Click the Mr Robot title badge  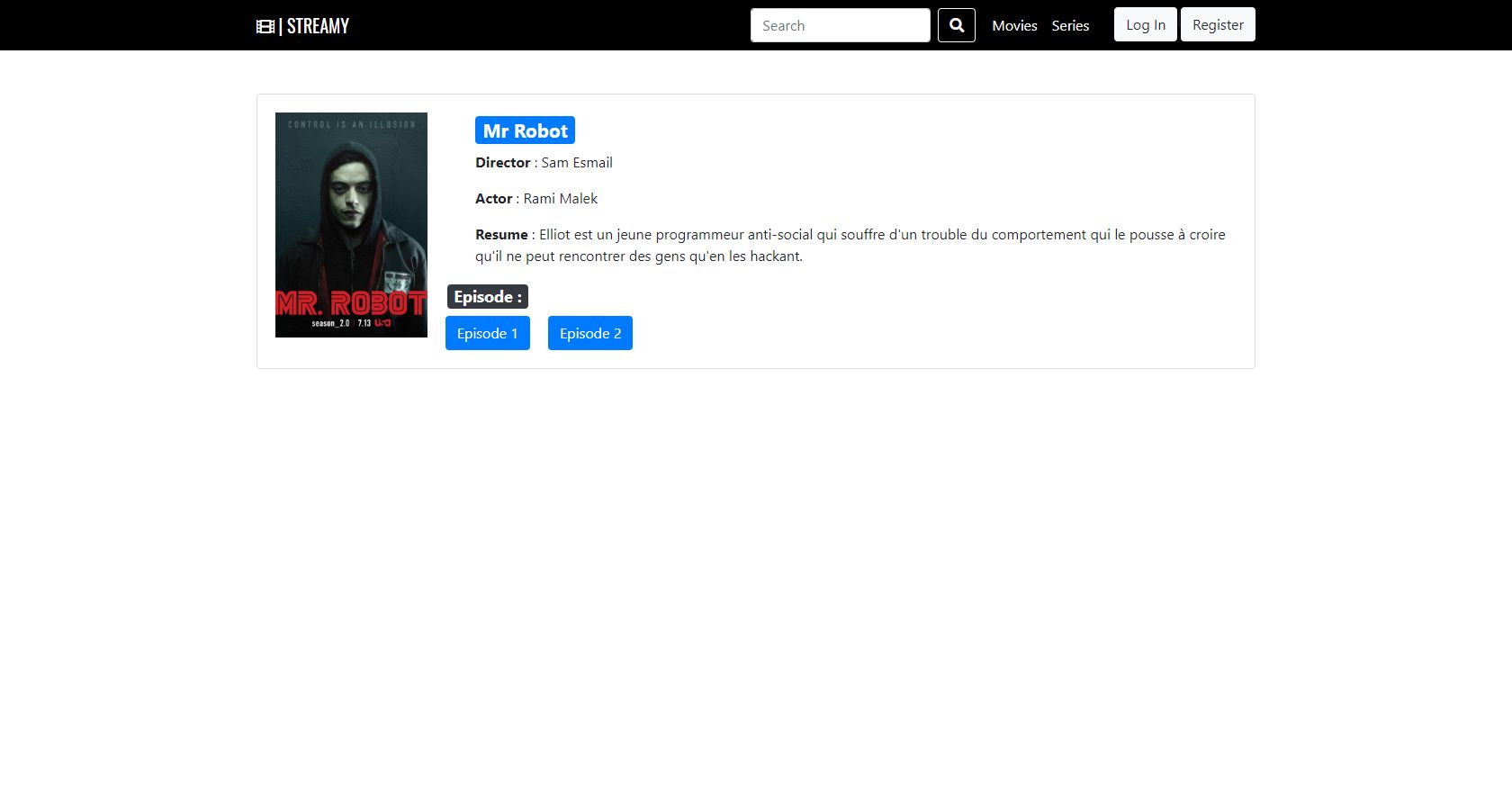tap(526, 130)
